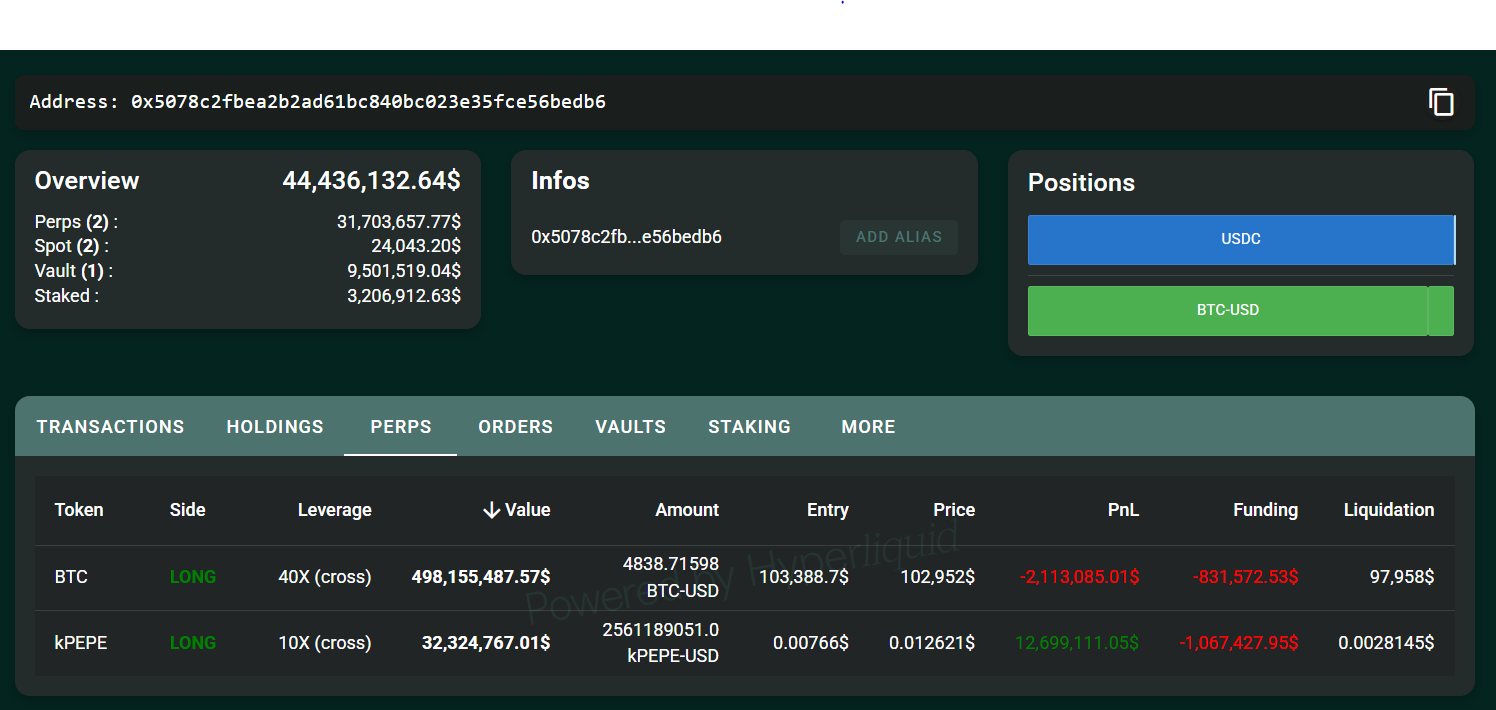This screenshot has height=710, width=1496.
Task: Select the Perps tab
Action: tap(401, 427)
